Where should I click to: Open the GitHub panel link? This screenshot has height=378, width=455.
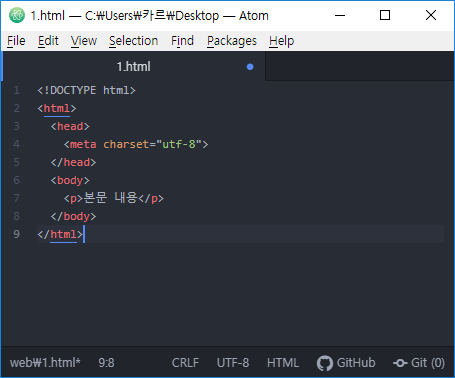[356, 362]
